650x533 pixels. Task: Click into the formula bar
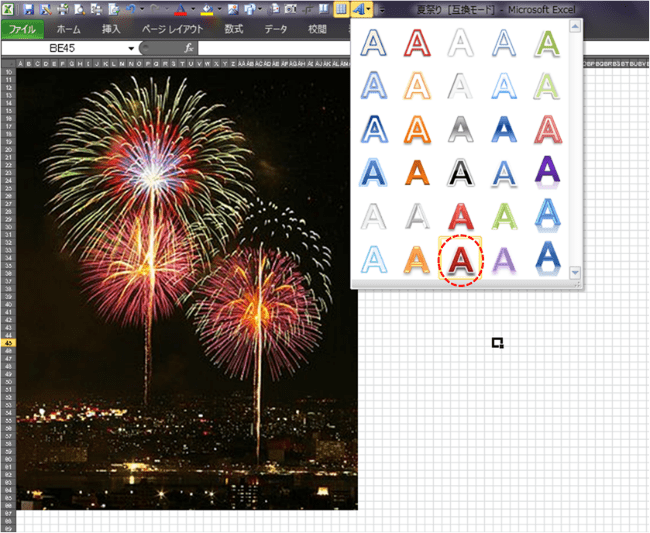[x=274, y=48]
